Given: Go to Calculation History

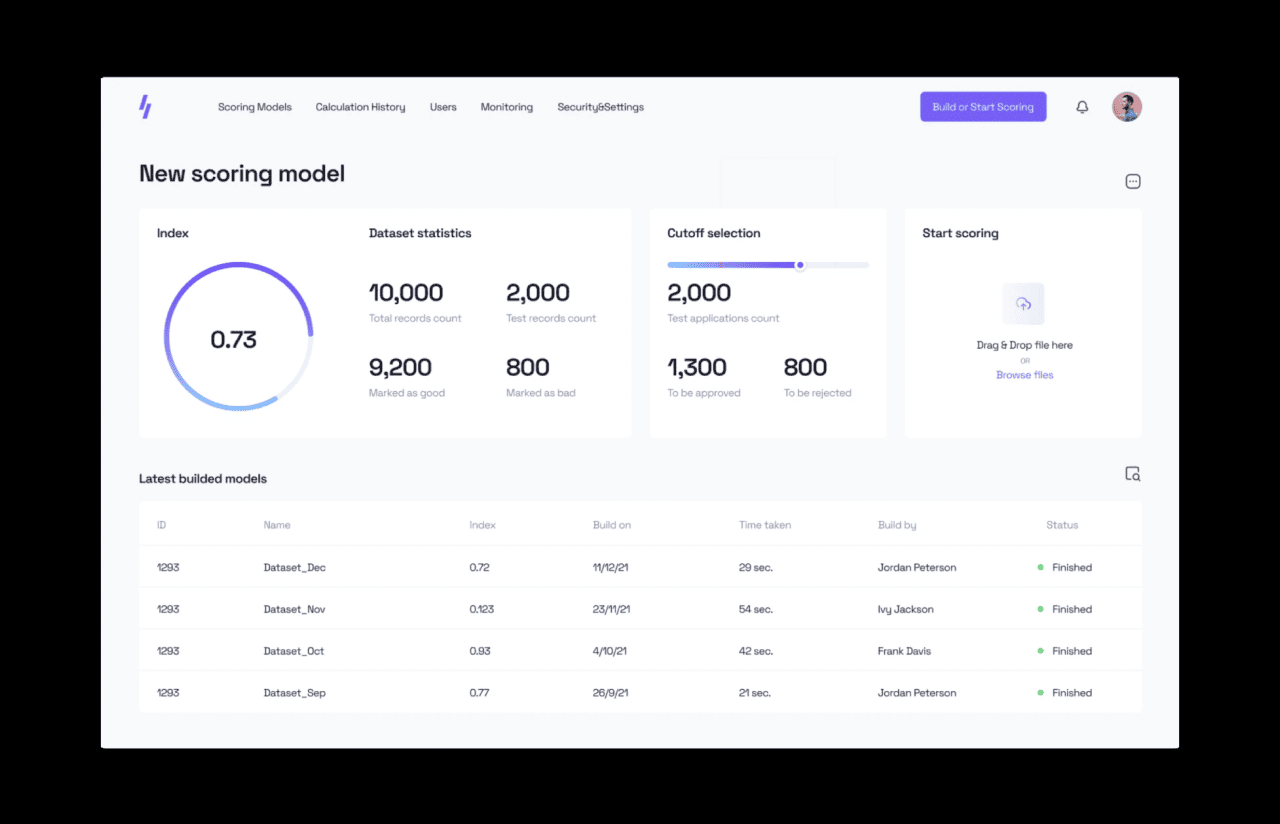Looking at the screenshot, I should click(x=361, y=107).
